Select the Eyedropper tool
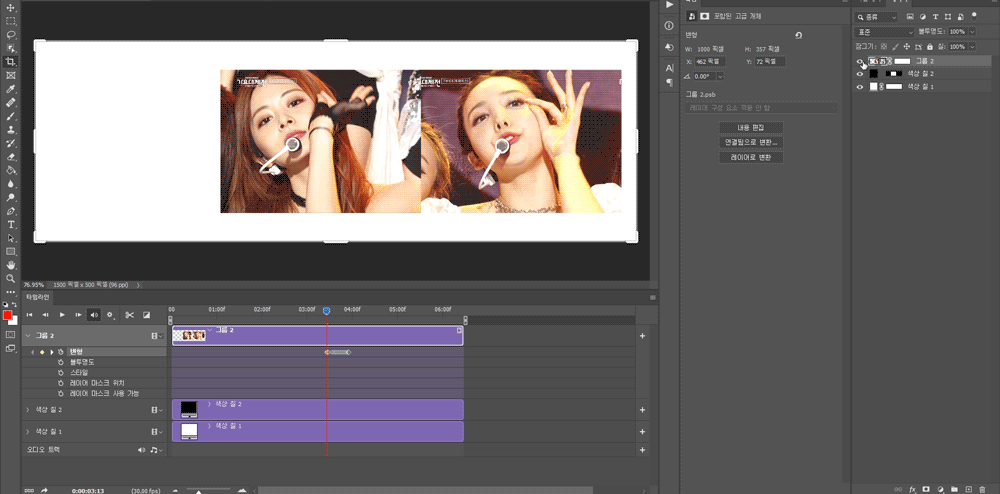 click(11, 89)
